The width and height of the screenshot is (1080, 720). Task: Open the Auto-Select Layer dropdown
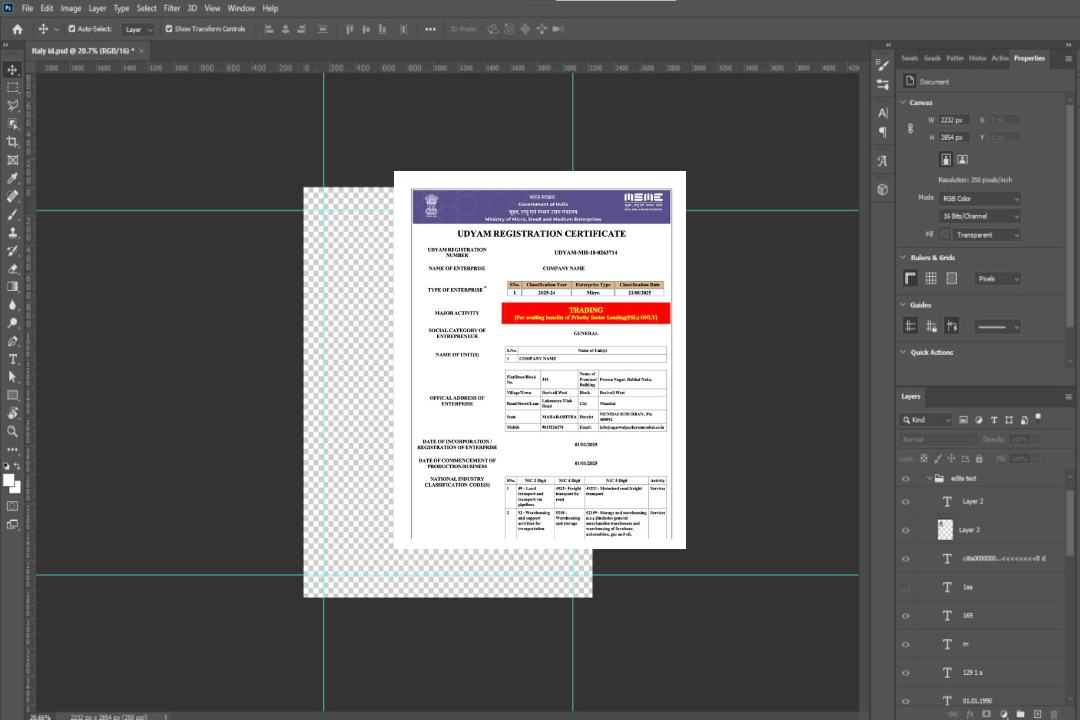138,29
